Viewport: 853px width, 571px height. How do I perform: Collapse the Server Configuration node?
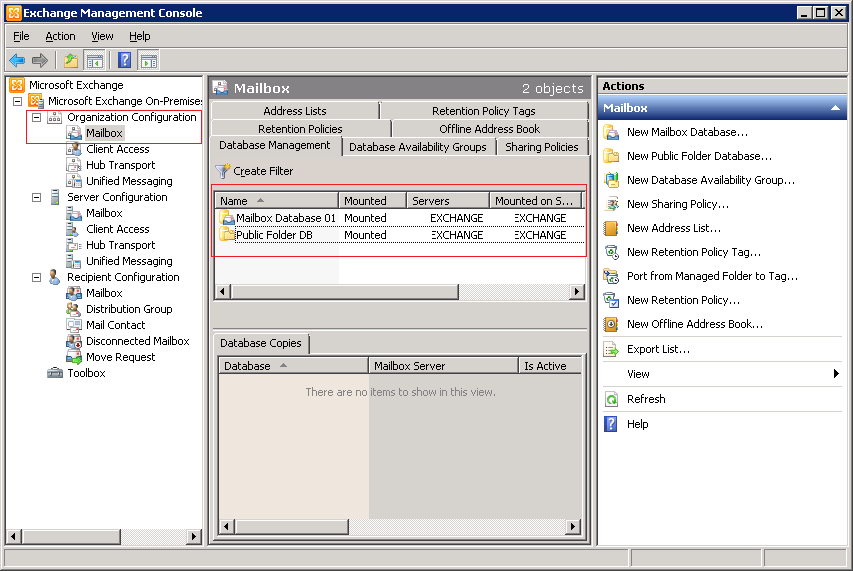pyautogui.click(x=36, y=197)
